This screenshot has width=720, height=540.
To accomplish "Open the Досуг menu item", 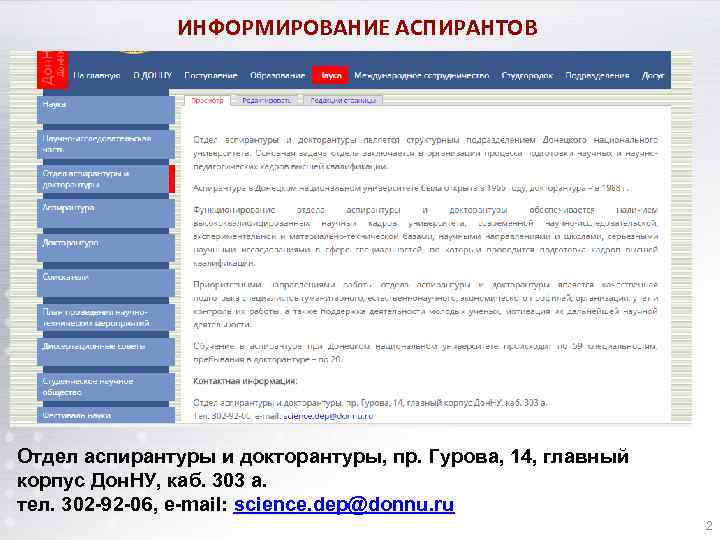I will point(652,75).
